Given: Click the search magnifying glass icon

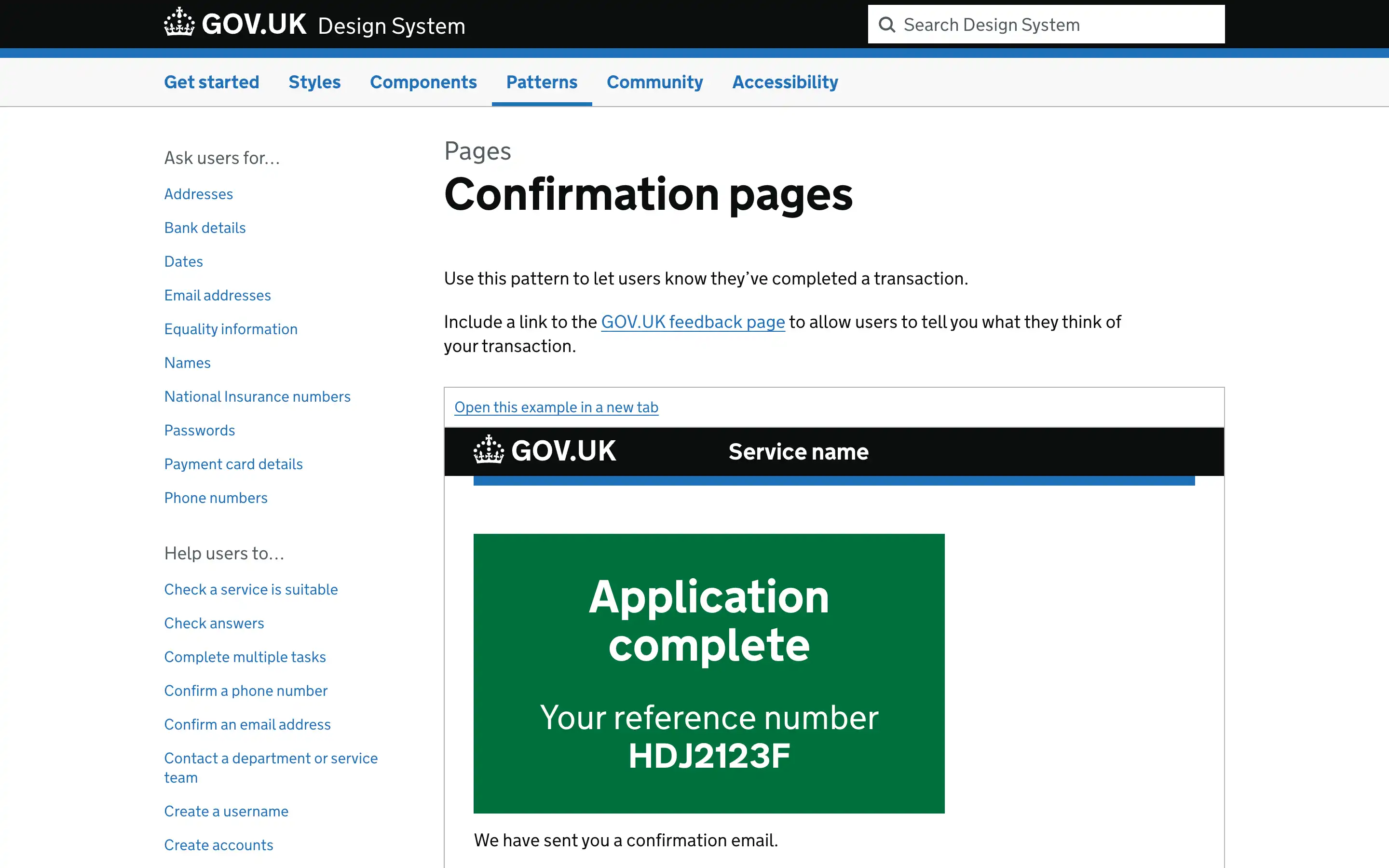Looking at the screenshot, I should (887, 25).
